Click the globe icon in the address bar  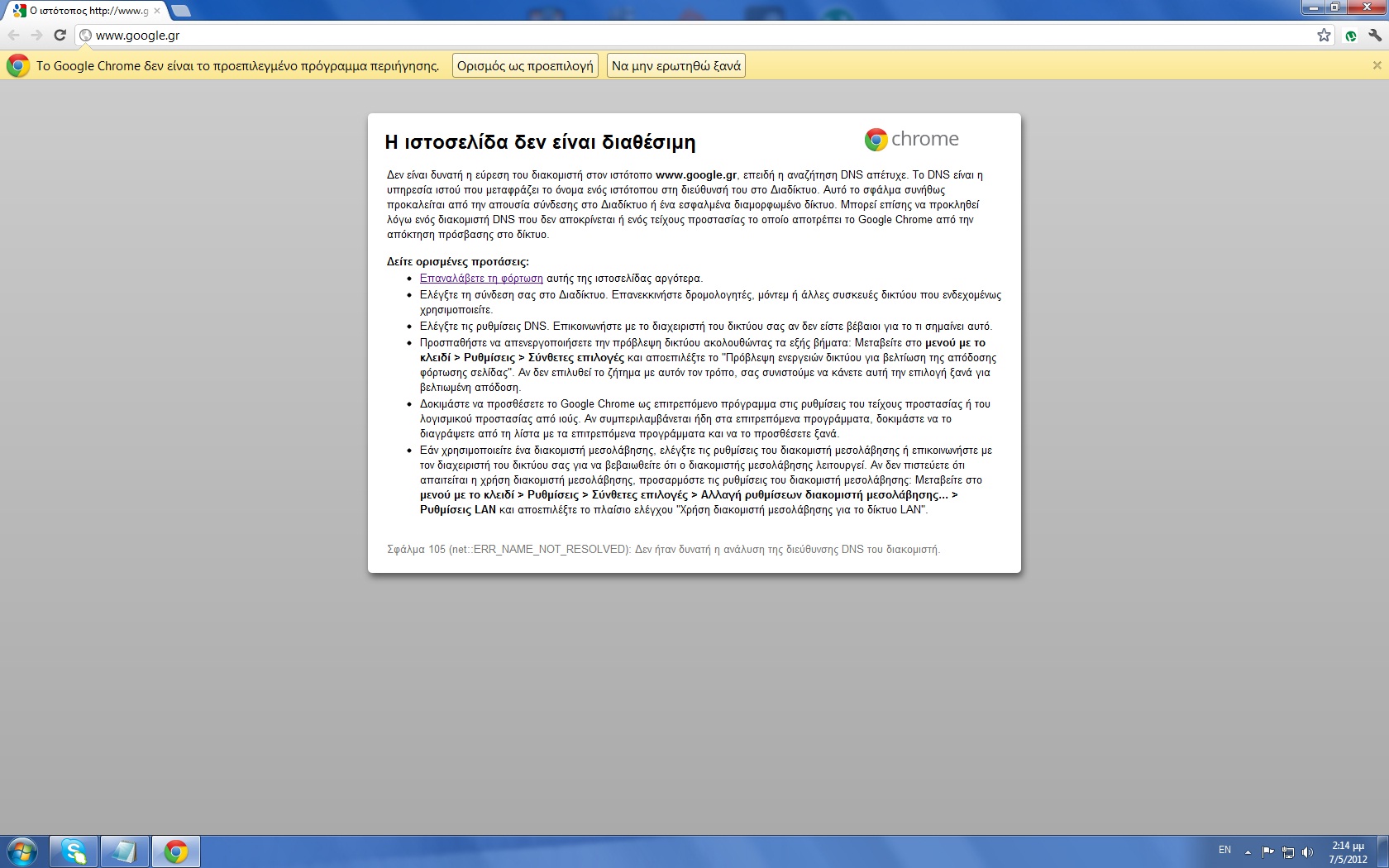[x=85, y=36]
